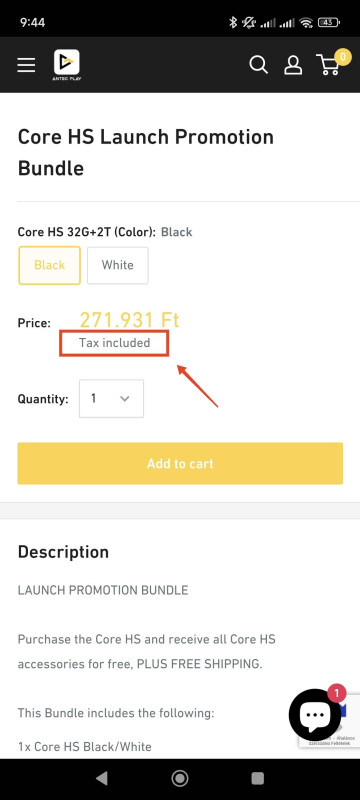Tap the Description section heading

63,552
